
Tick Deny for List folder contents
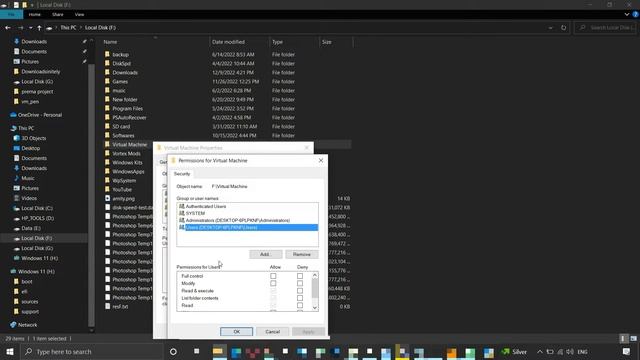click(x=300, y=298)
